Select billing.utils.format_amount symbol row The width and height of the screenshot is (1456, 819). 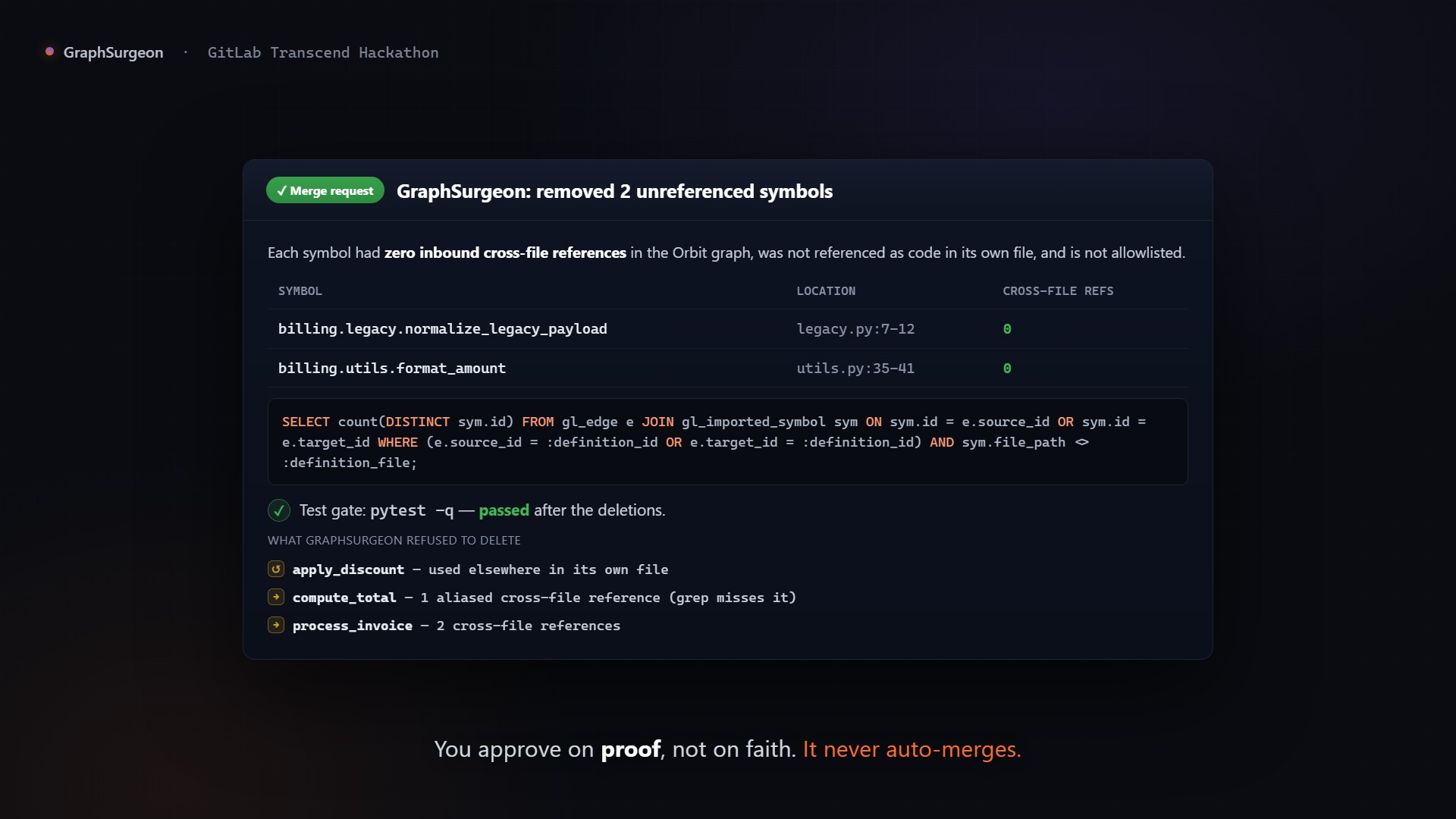click(728, 368)
